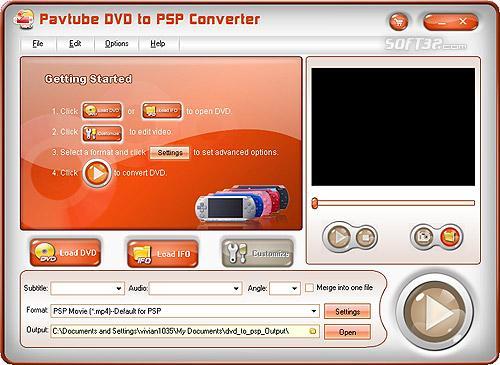
Task: Open the File menu
Action: 38,44
